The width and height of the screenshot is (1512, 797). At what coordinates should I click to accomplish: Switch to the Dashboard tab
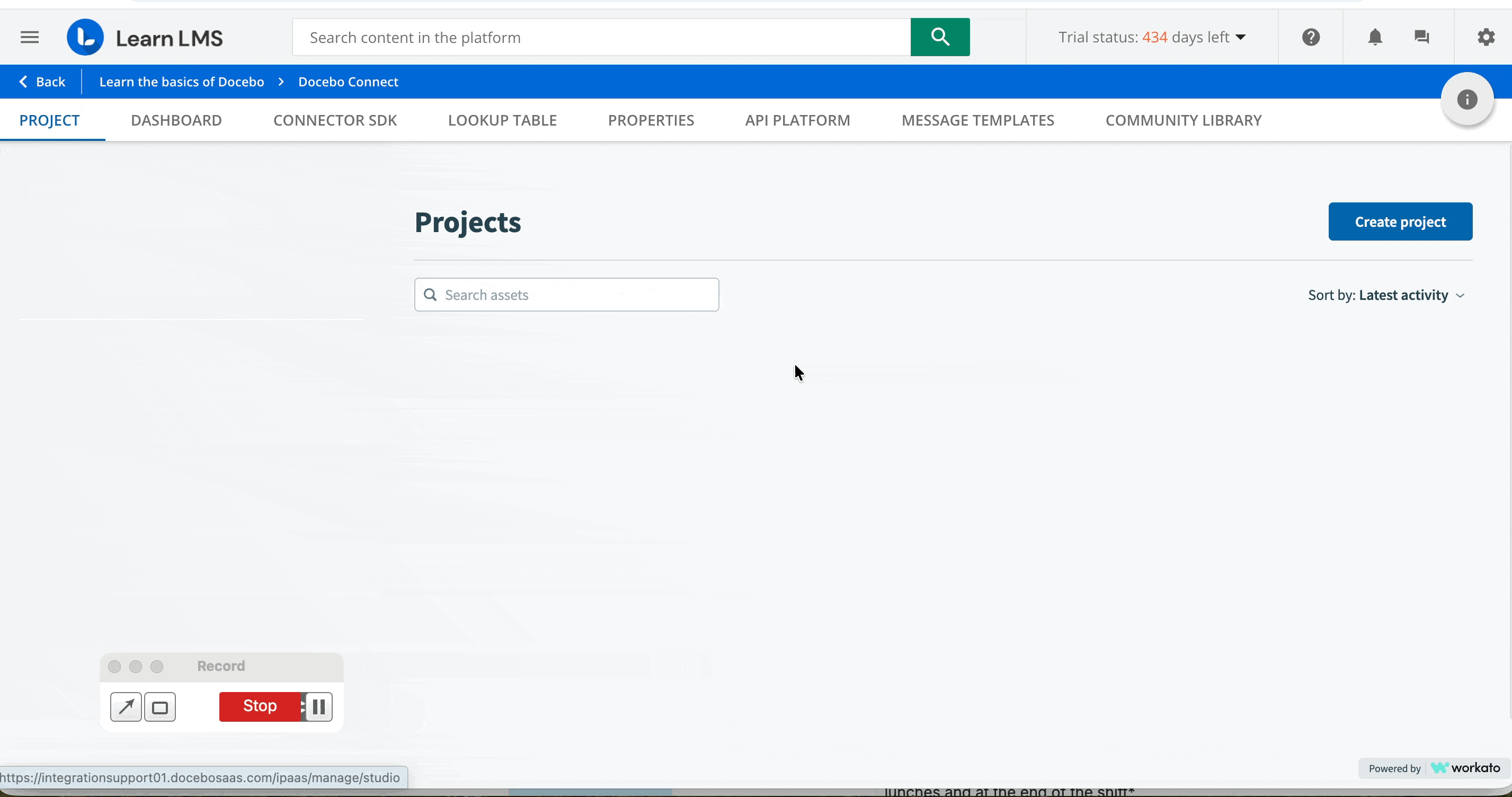176,120
